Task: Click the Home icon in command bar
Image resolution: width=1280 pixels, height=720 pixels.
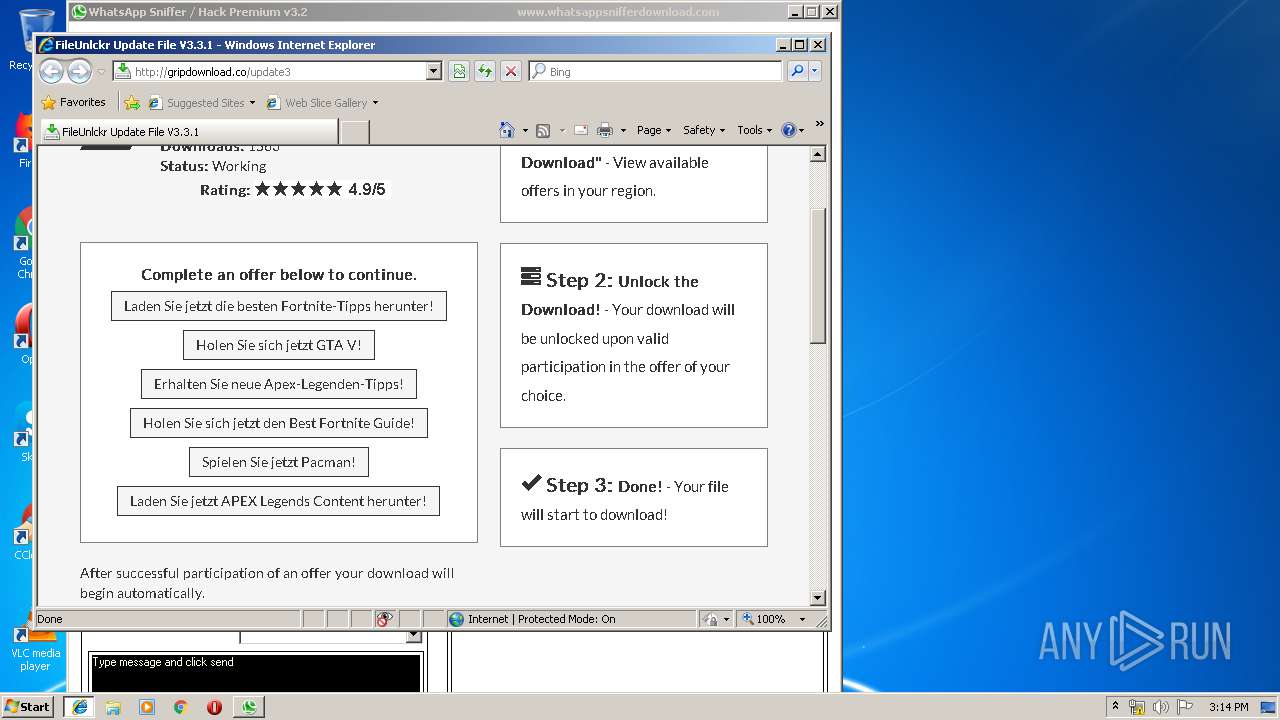Action: 507,130
